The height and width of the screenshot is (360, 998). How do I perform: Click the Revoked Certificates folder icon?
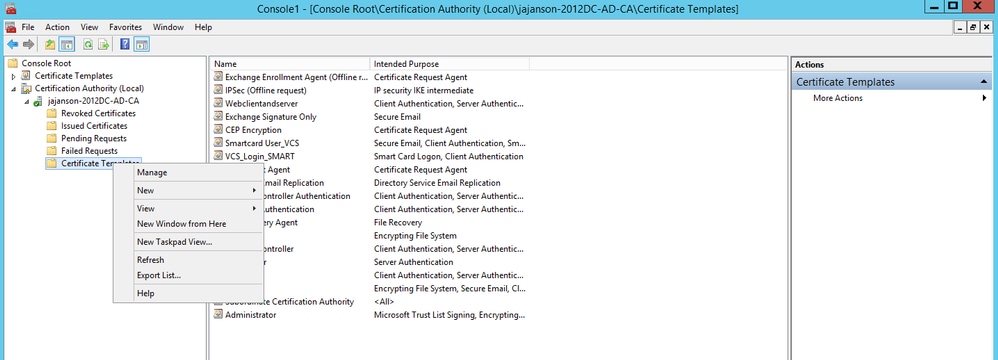point(52,113)
